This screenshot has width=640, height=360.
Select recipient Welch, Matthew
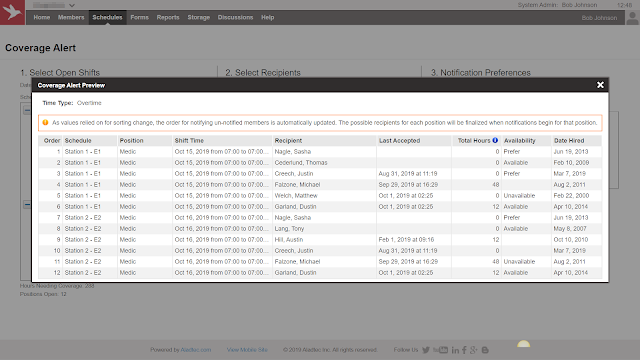coord(296,196)
